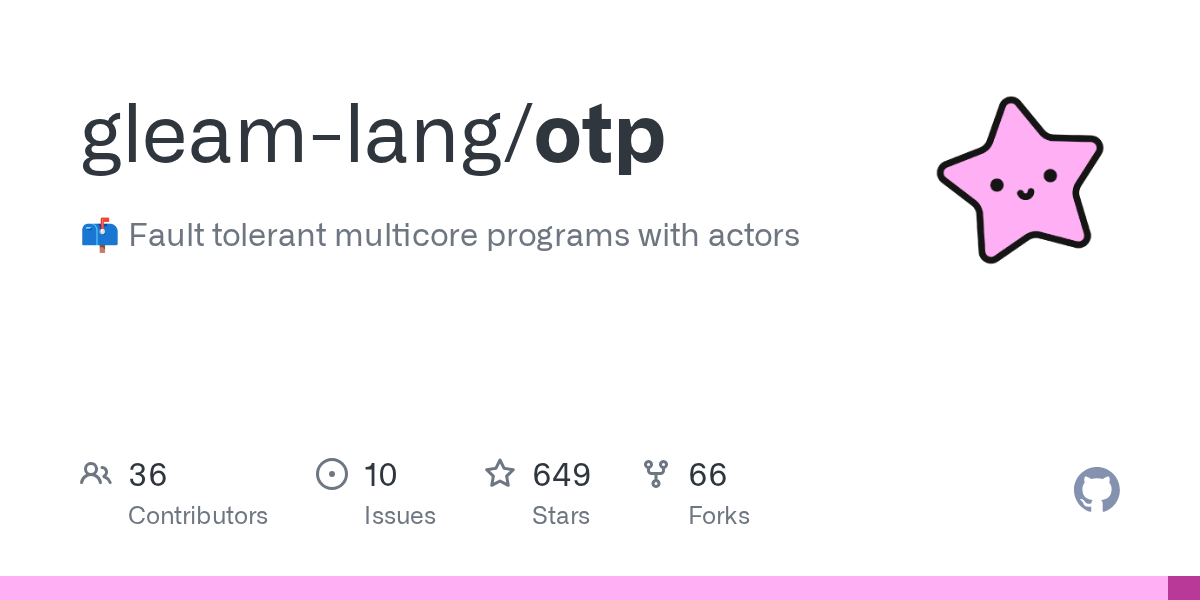The height and width of the screenshot is (600, 1200).
Task: Click the Stars label
Action: pos(561,516)
